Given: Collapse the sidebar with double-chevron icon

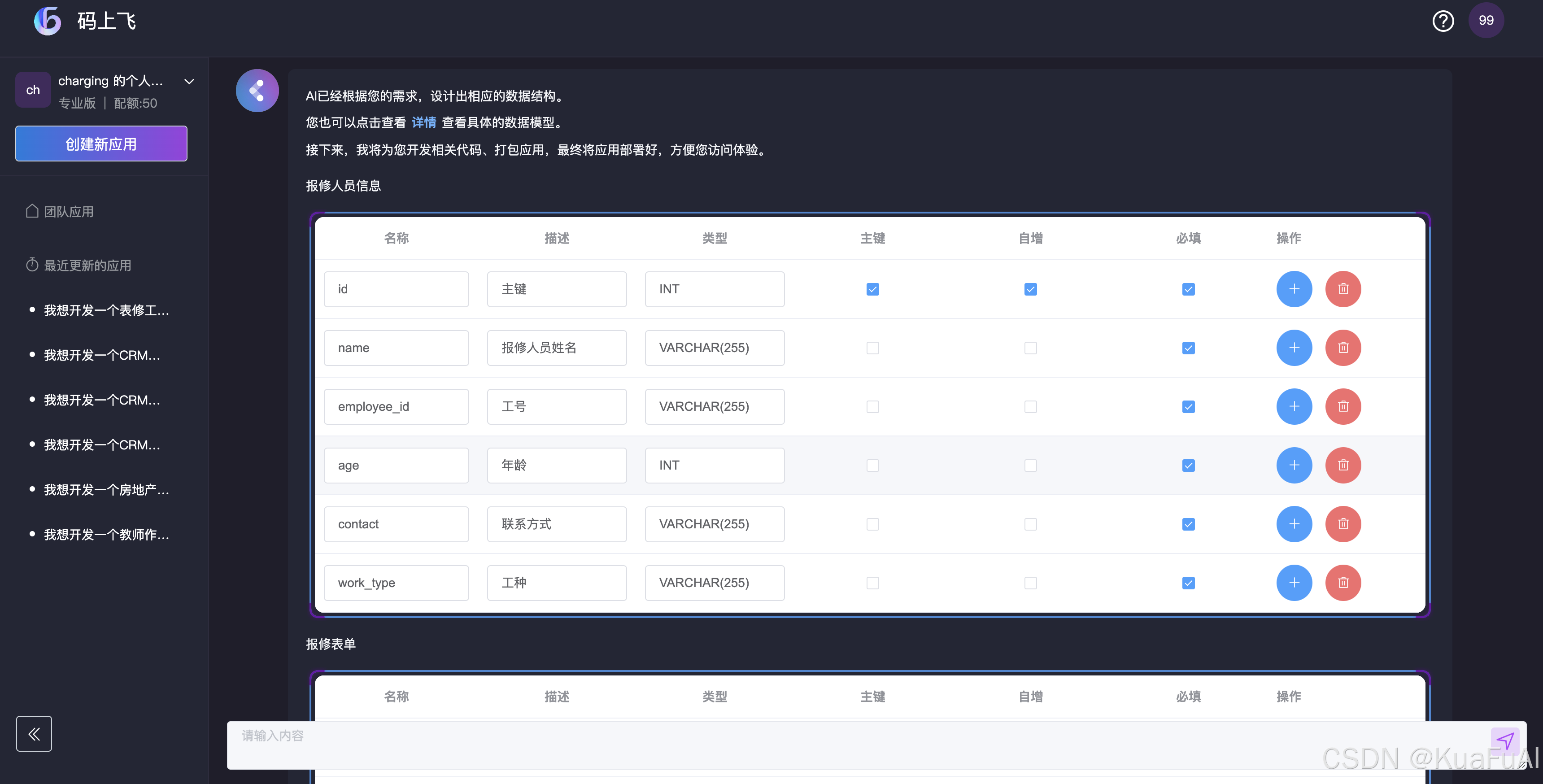Looking at the screenshot, I should (34, 733).
